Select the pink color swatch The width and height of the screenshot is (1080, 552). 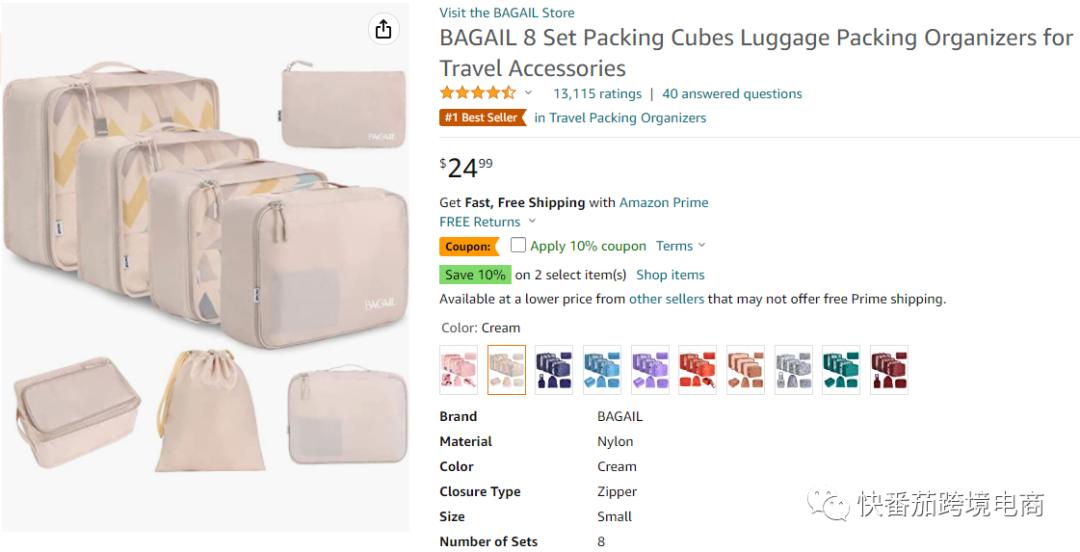(x=458, y=370)
